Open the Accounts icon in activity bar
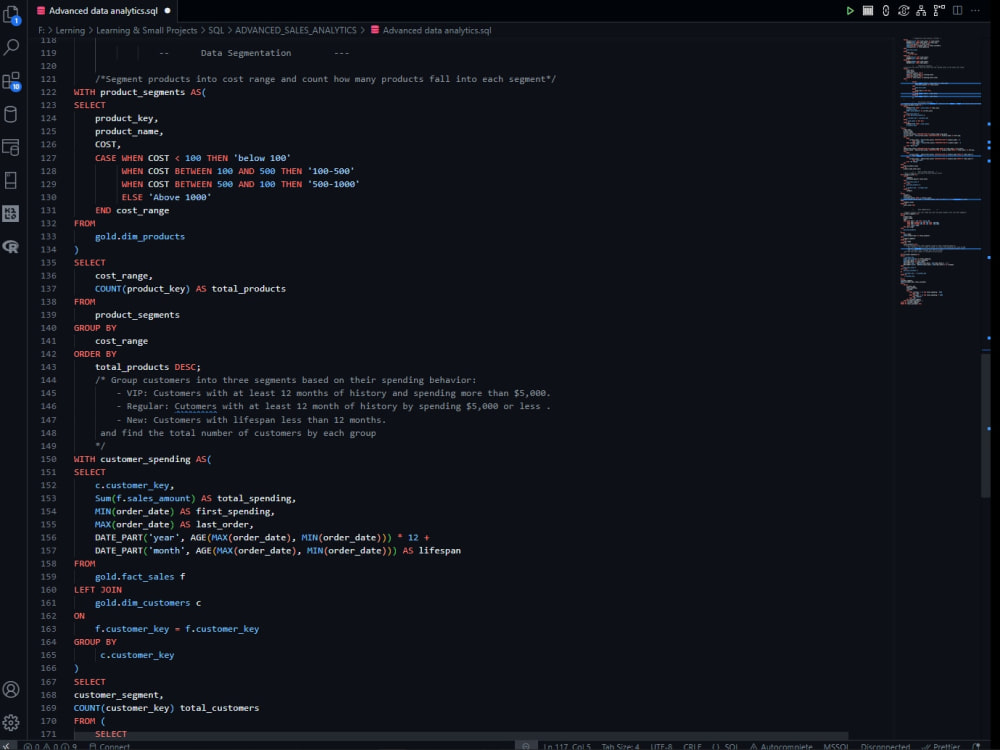 [11, 689]
